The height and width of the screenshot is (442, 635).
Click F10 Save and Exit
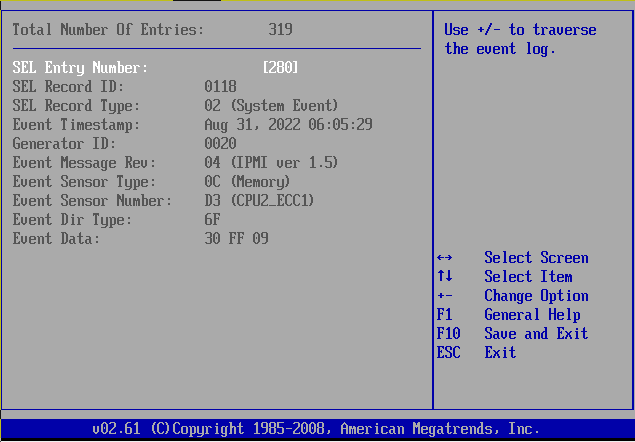[512, 334]
